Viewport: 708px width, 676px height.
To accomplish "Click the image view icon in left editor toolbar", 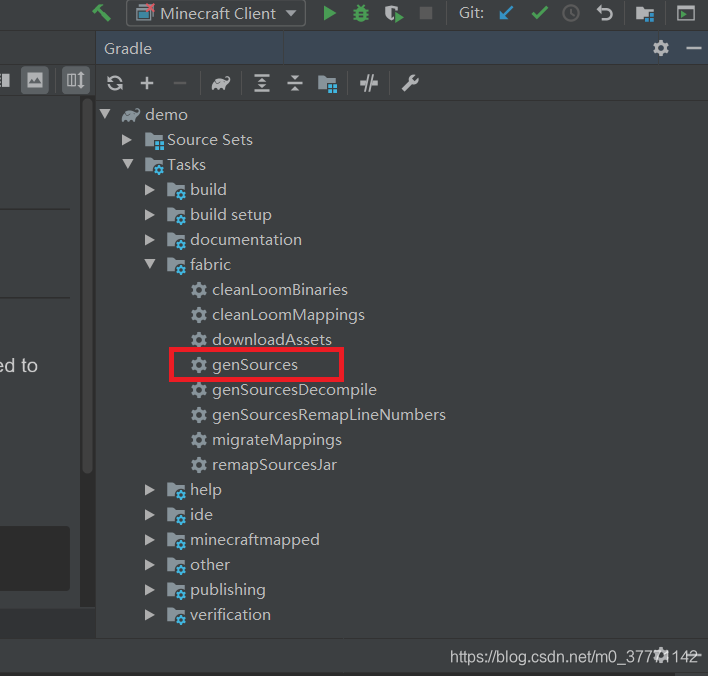I will [x=35, y=81].
